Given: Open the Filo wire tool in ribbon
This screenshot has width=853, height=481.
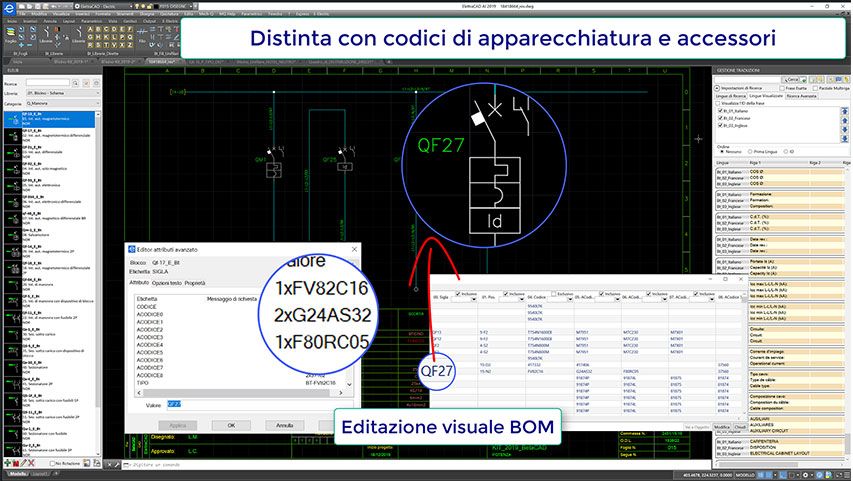Looking at the screenshot, I should tap(142, 34).
